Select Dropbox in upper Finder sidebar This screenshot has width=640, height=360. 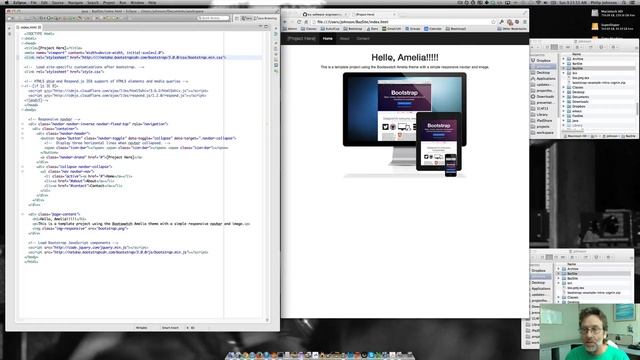pyautogui.click(x=543, y=60)
